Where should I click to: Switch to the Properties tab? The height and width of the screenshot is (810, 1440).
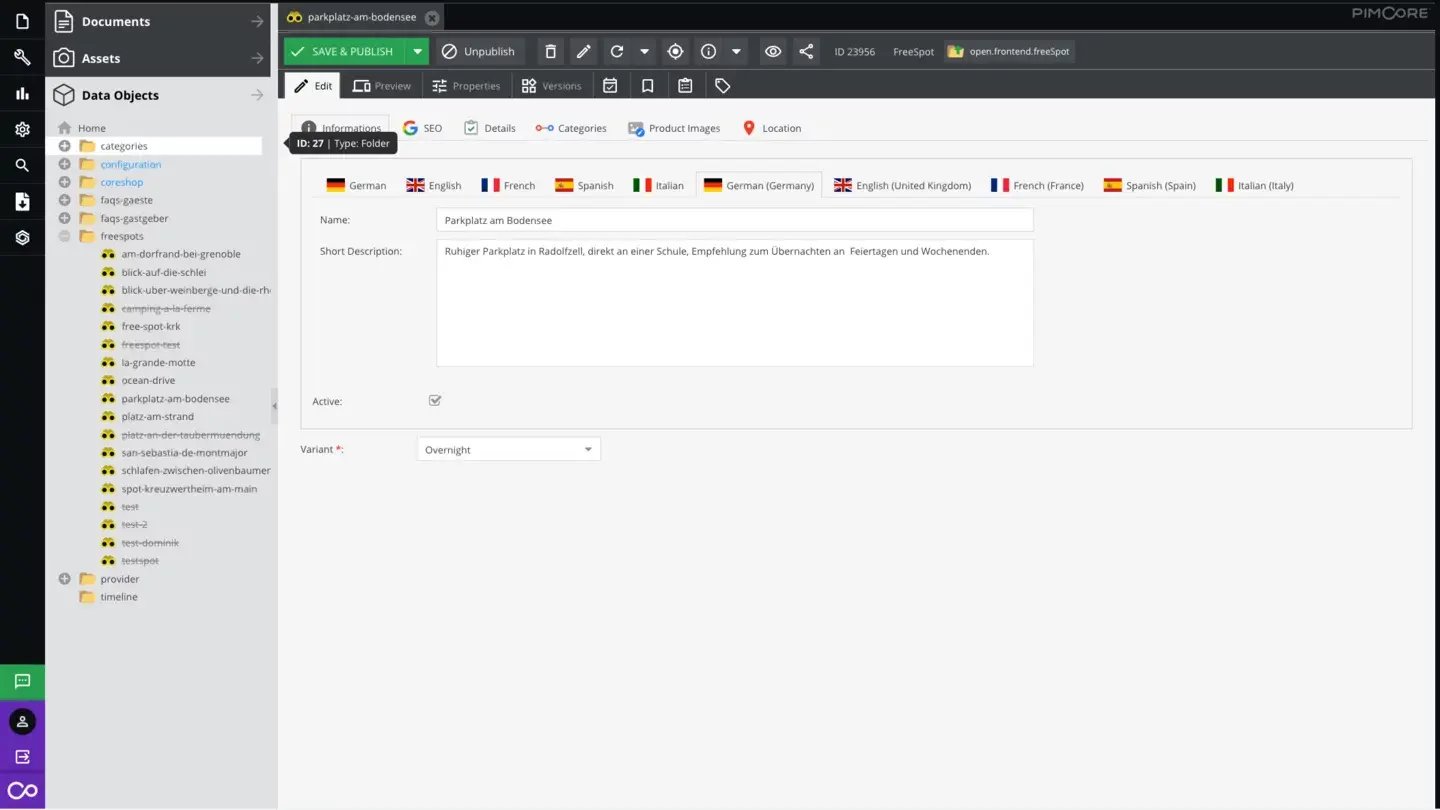tap(466, 85)
